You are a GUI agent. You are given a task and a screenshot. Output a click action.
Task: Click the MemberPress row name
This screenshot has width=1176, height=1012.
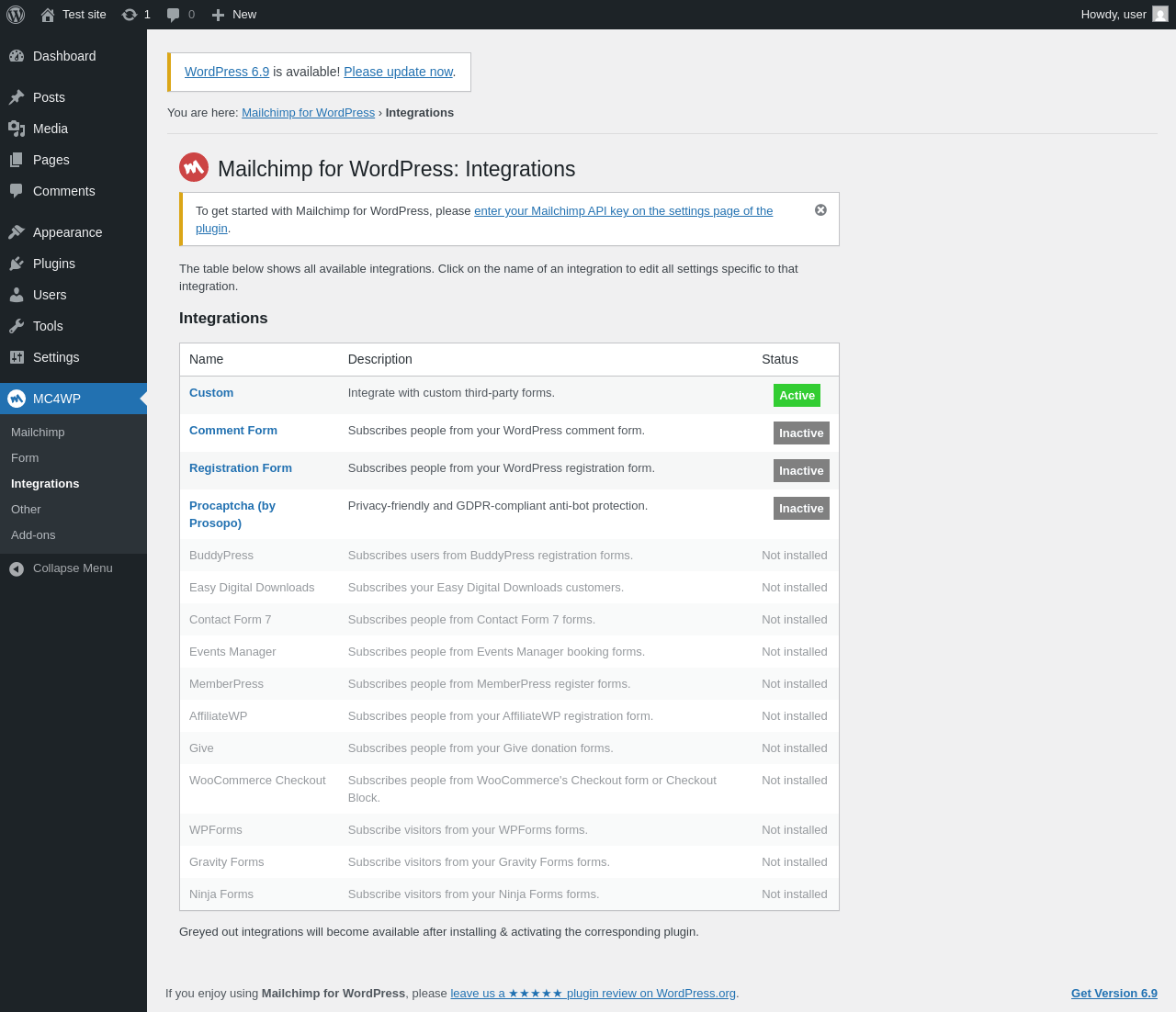[226, 684]
